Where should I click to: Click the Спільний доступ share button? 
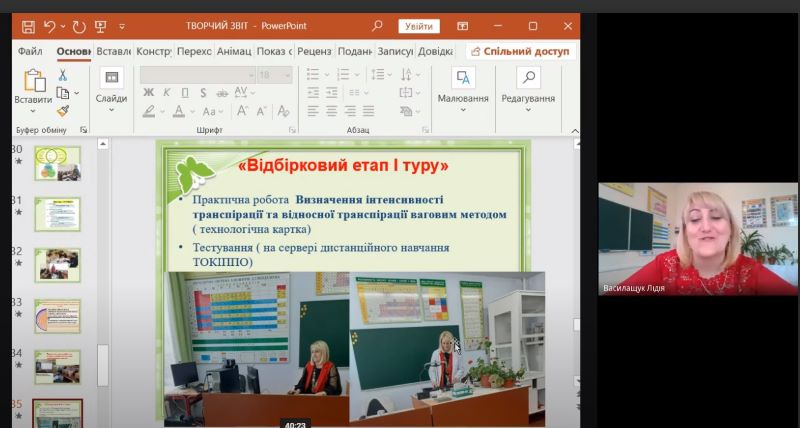[521, 52]
